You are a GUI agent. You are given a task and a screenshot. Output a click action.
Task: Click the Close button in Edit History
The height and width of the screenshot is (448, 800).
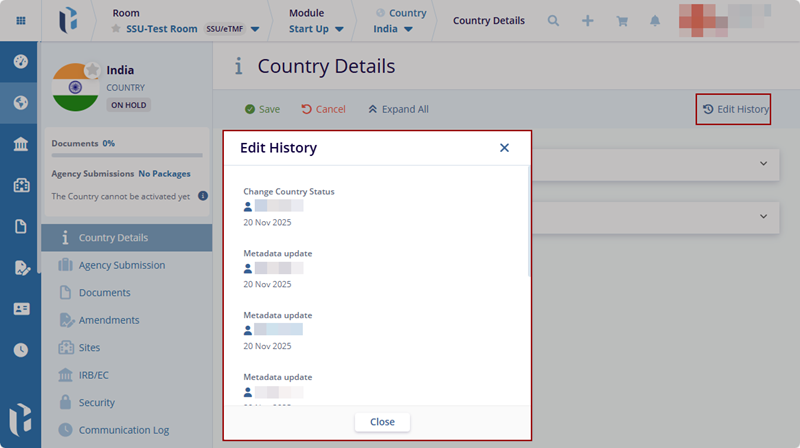[382, 422]
